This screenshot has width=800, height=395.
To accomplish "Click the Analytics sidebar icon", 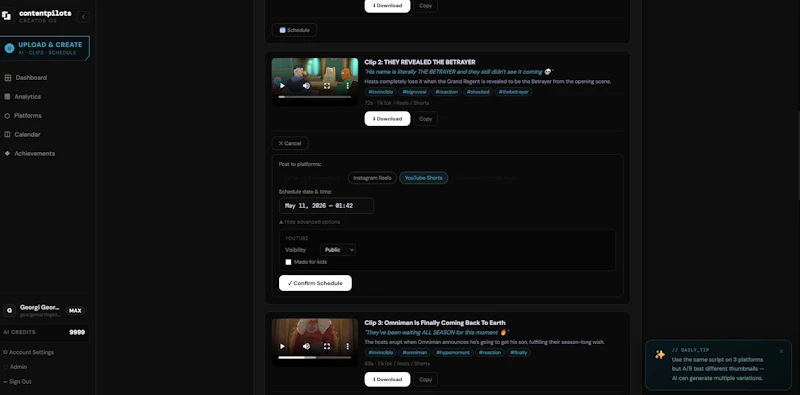I will pos(7,96).
